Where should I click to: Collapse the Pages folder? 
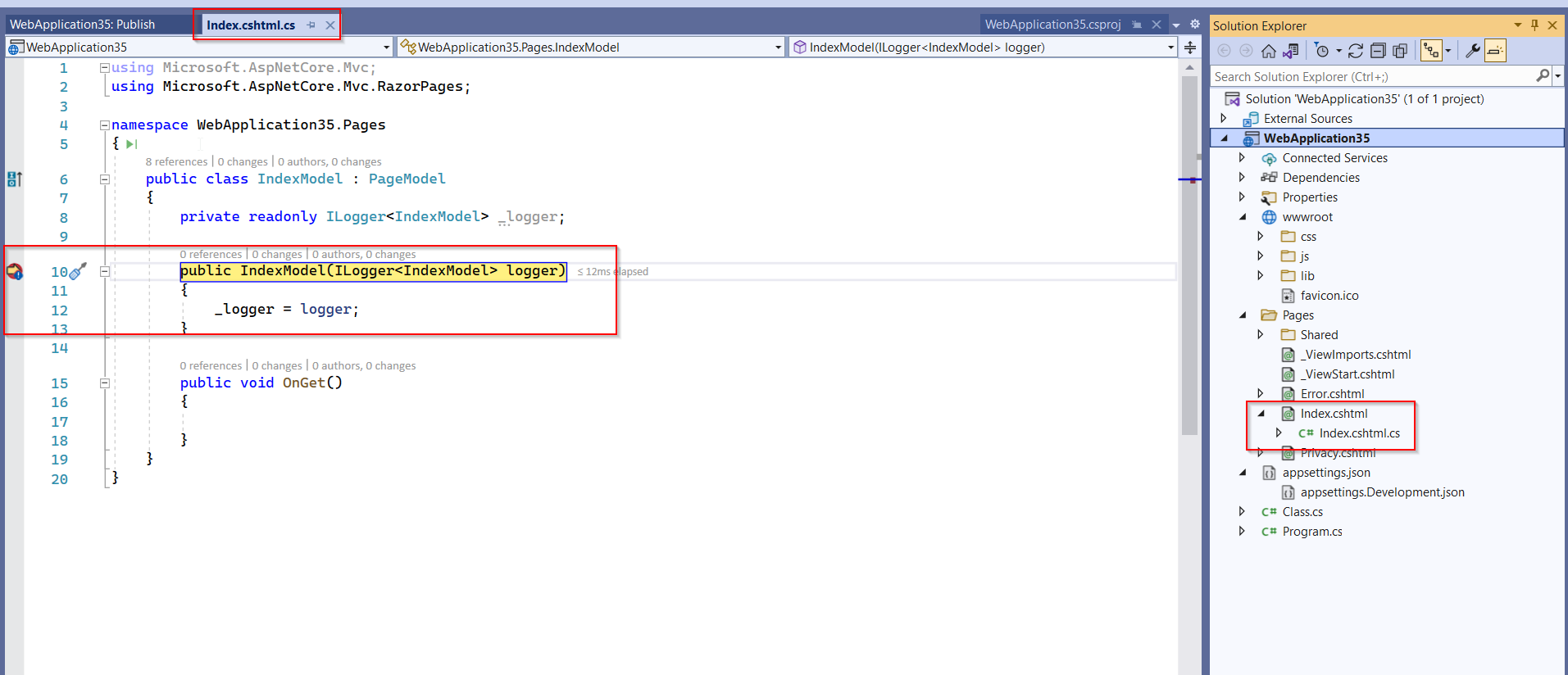click(1243, 315)
